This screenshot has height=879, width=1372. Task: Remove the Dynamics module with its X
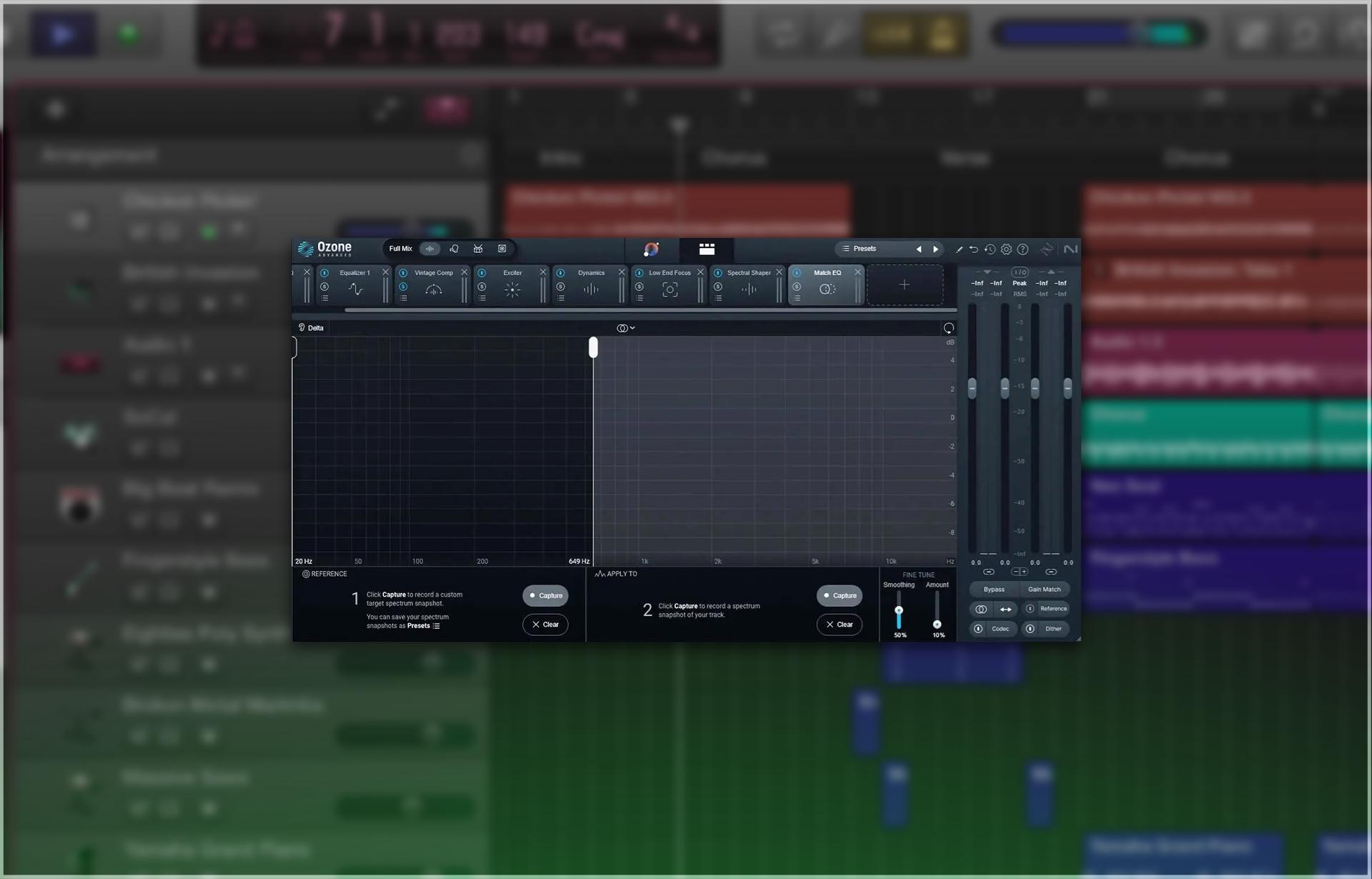tap(622, 272)
